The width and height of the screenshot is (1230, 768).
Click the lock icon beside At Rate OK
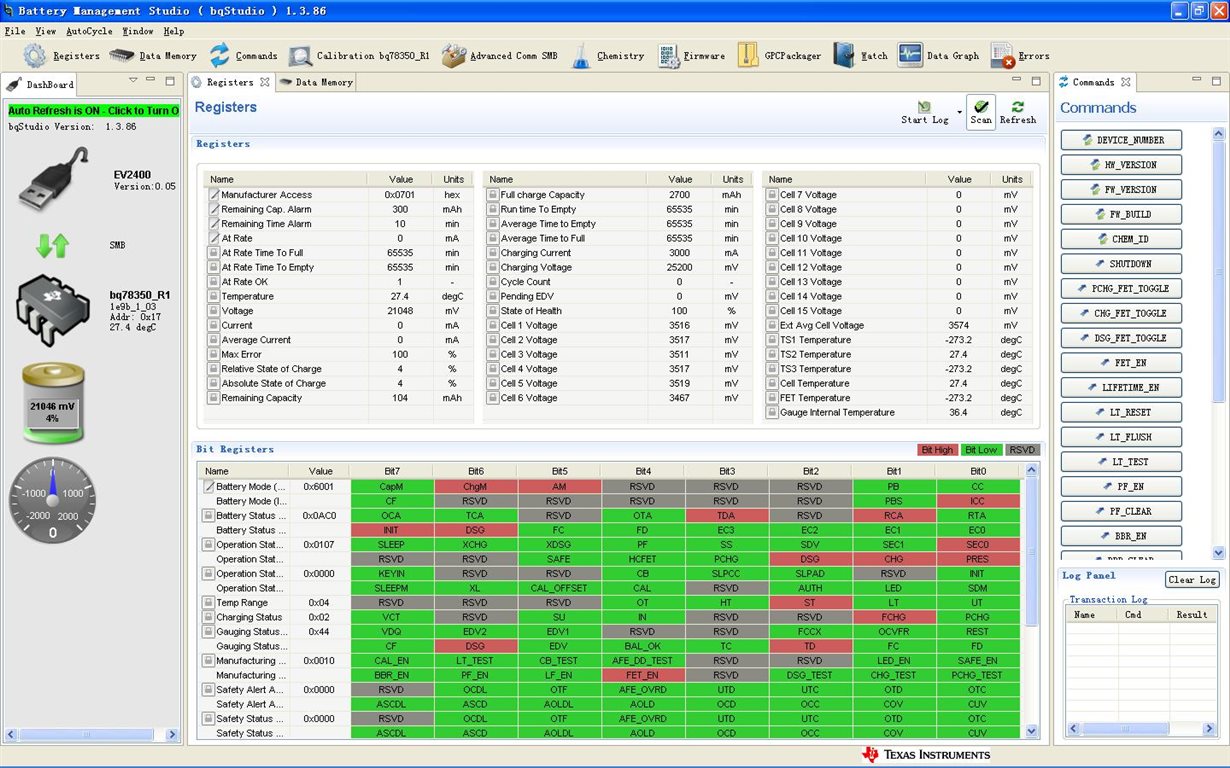[x=214, y=282]
